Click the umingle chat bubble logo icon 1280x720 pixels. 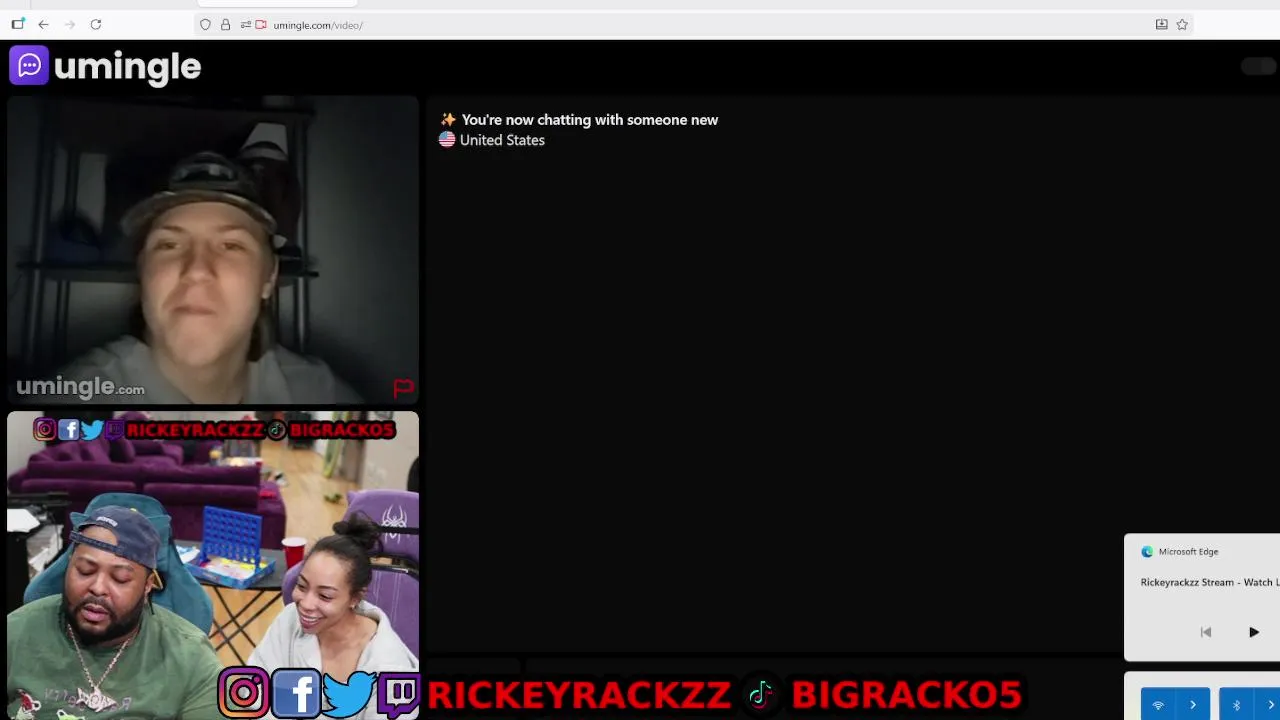(x=29, y=66)
